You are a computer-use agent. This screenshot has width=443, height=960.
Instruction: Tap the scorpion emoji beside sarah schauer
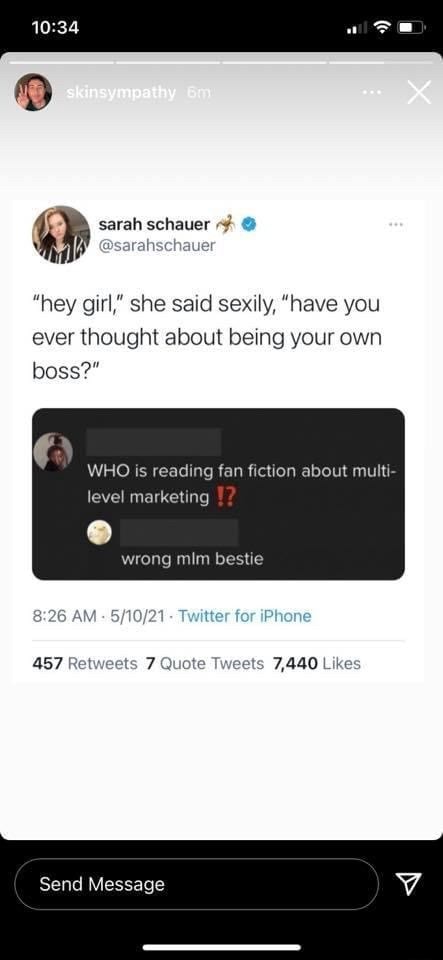pyautogui.click(x=225, y=224)
